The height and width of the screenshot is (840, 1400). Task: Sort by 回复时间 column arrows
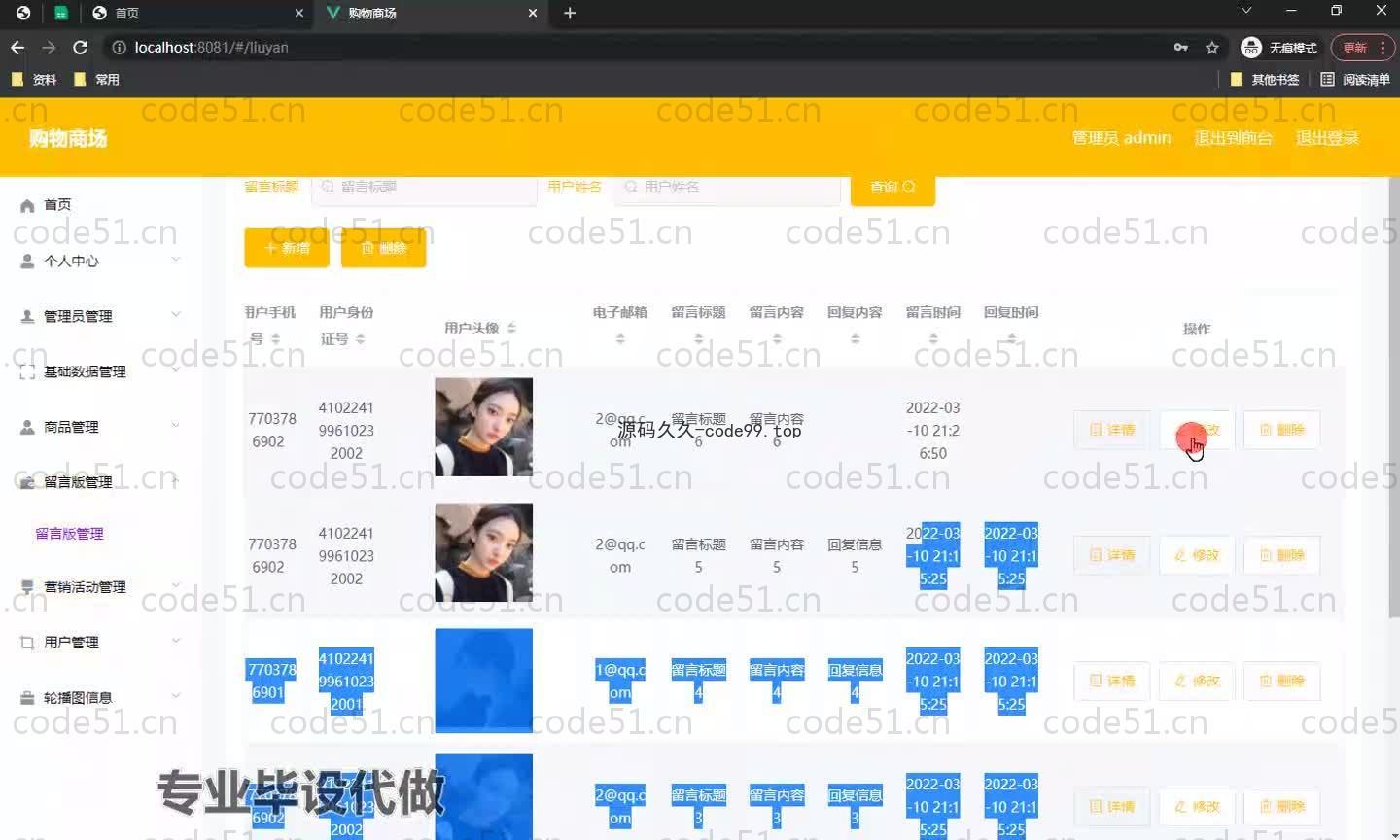click(x=1011, y=338)
